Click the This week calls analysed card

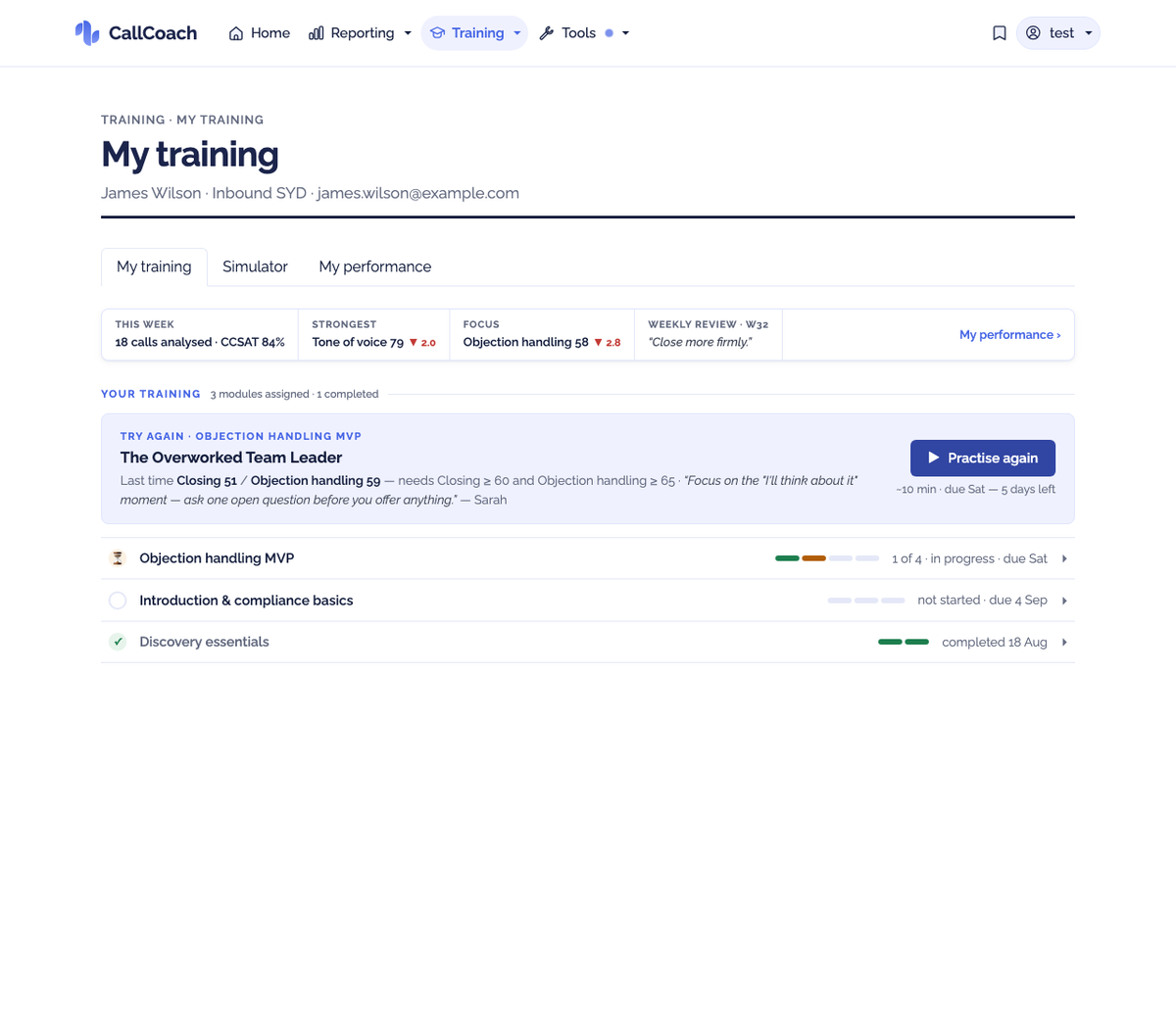[200, 335]
